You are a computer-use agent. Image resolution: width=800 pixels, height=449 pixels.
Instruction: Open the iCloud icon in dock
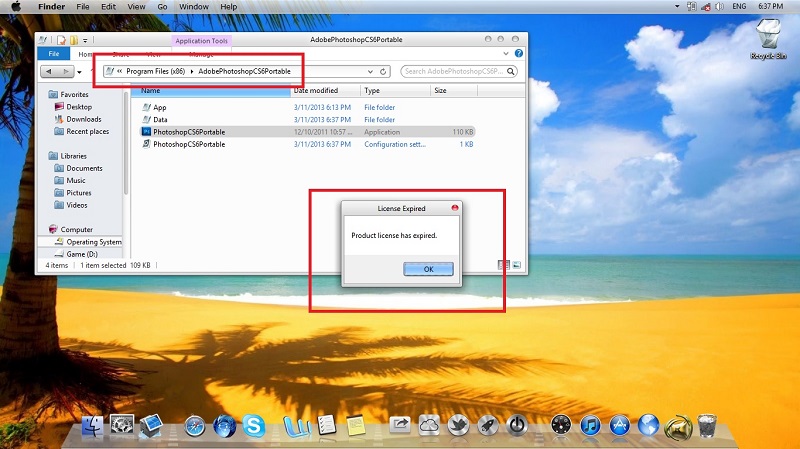coord(429,425)
